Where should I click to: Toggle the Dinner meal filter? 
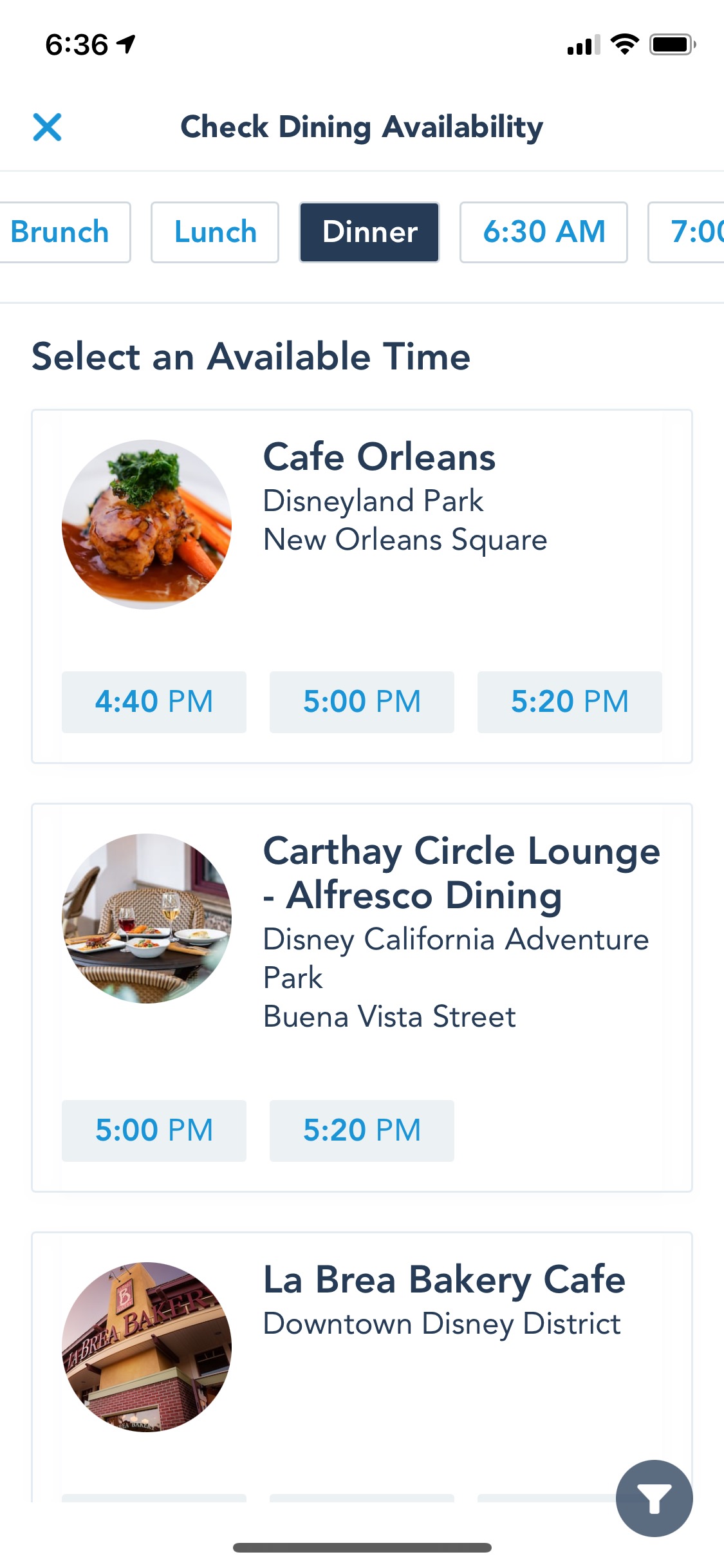(x=369, y=232)
